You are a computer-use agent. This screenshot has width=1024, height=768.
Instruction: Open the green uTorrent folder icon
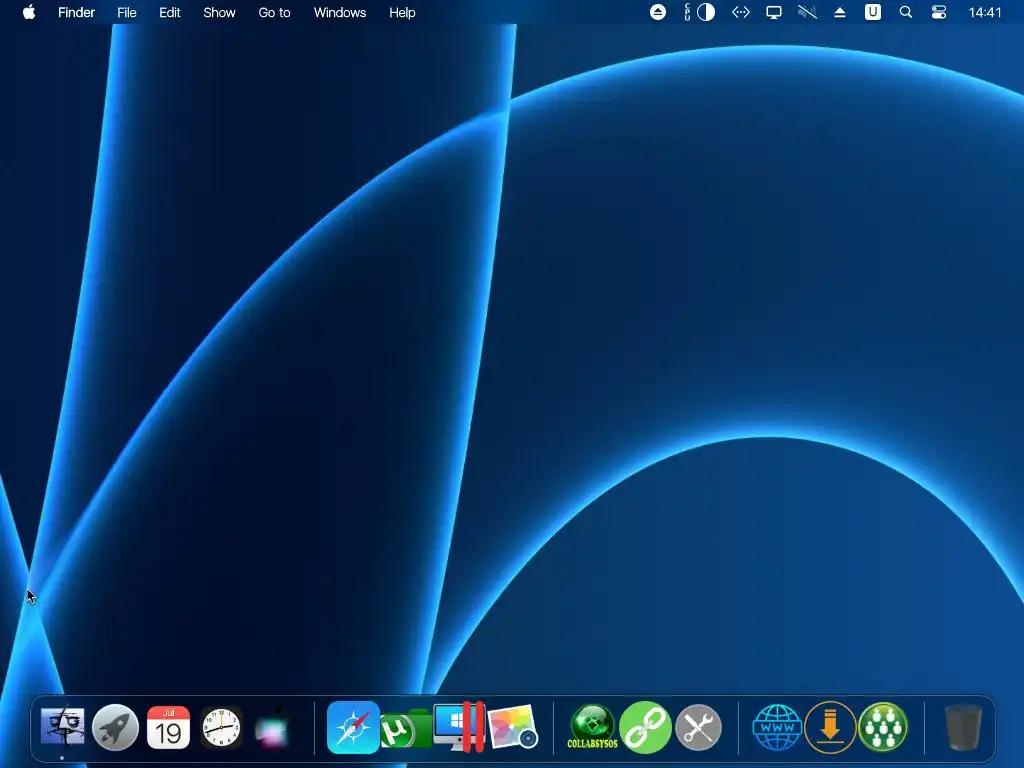(405, 729)
